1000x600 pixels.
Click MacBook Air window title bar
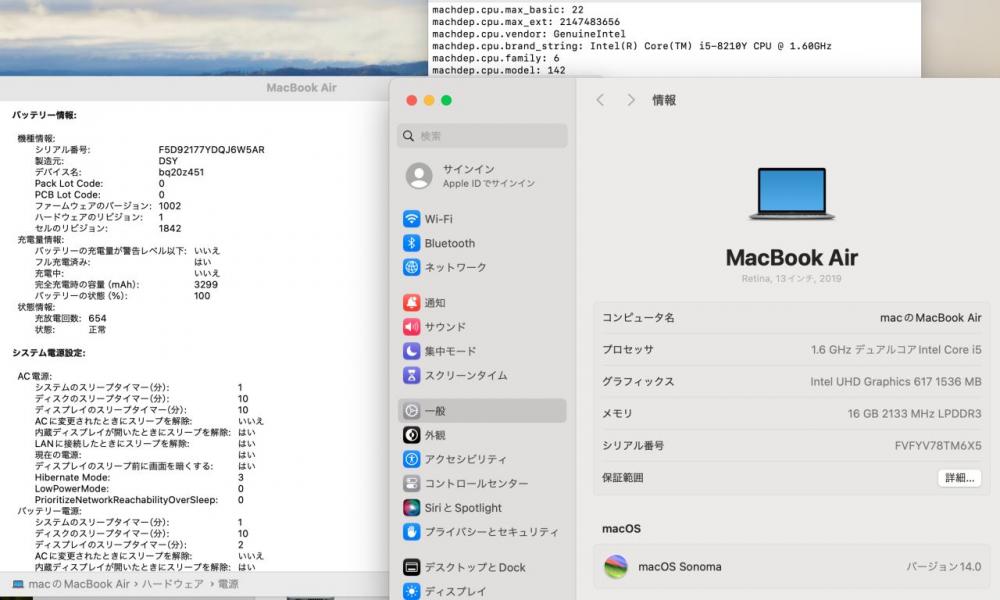coord(195,87)
